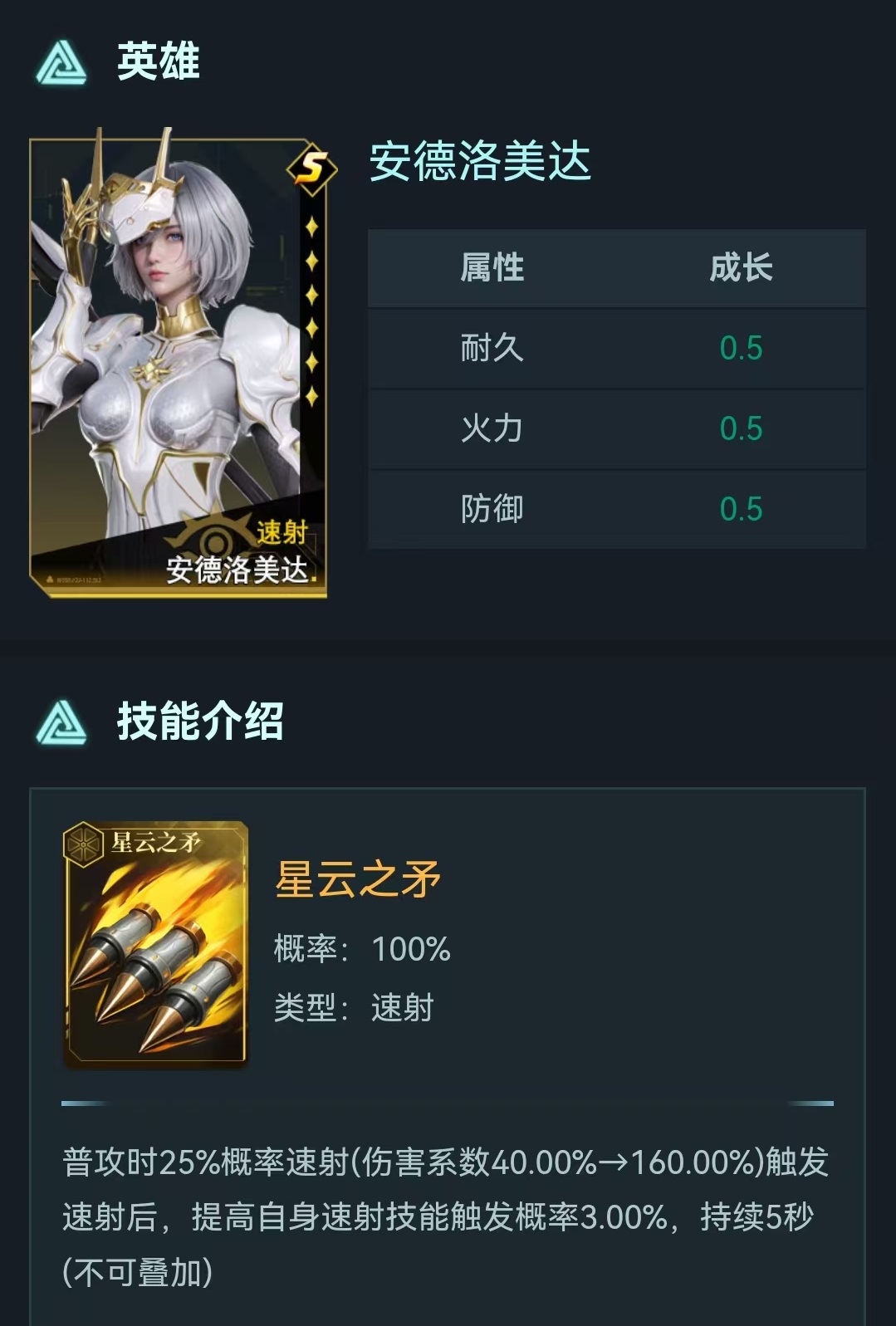The width and height of the screenshot is (896, 1326).
Task: Select the top star on hero card
Action: [x=311, y=227]
